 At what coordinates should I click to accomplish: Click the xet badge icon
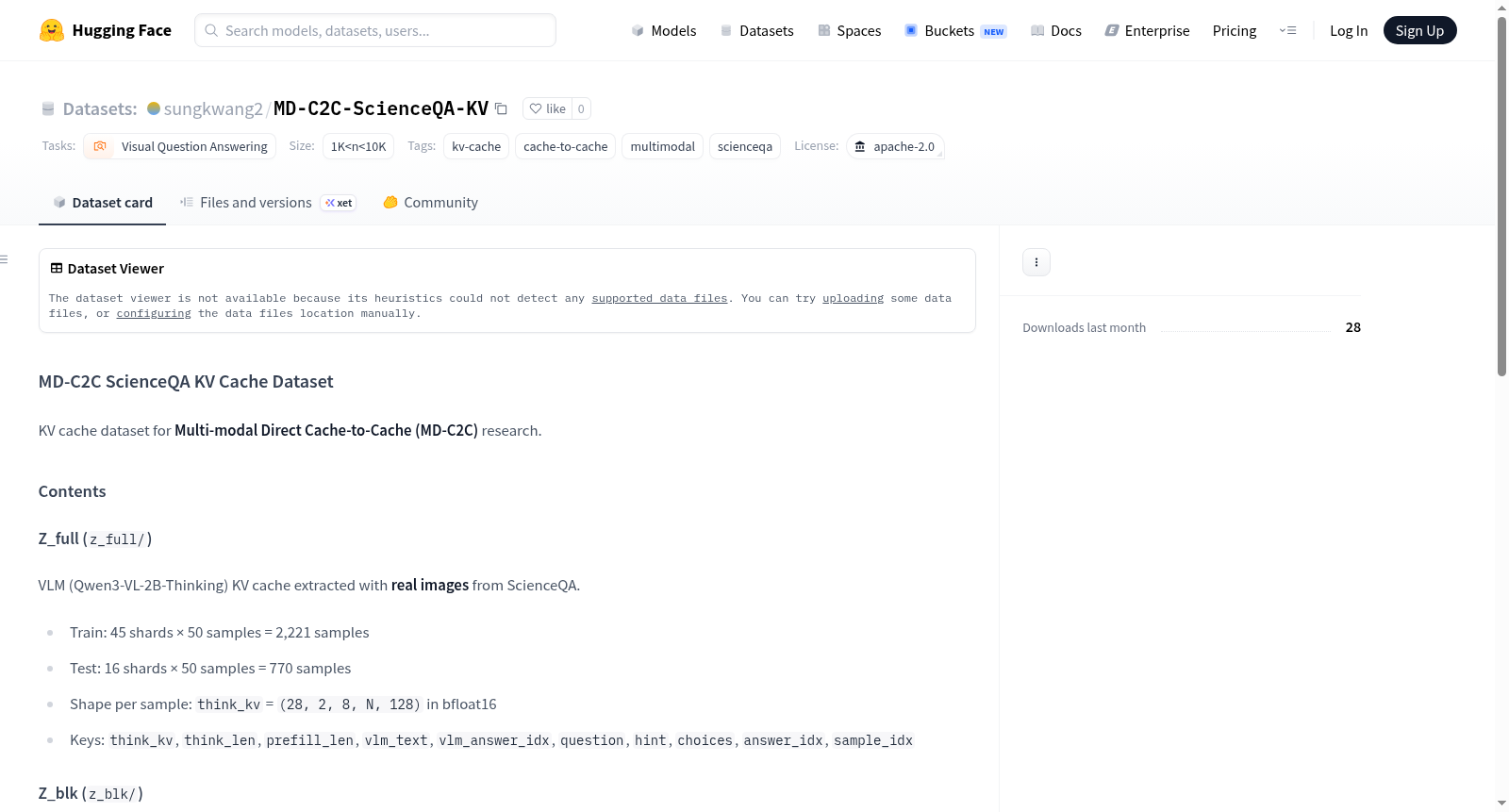pyautogui.click(x=339, y=203)
